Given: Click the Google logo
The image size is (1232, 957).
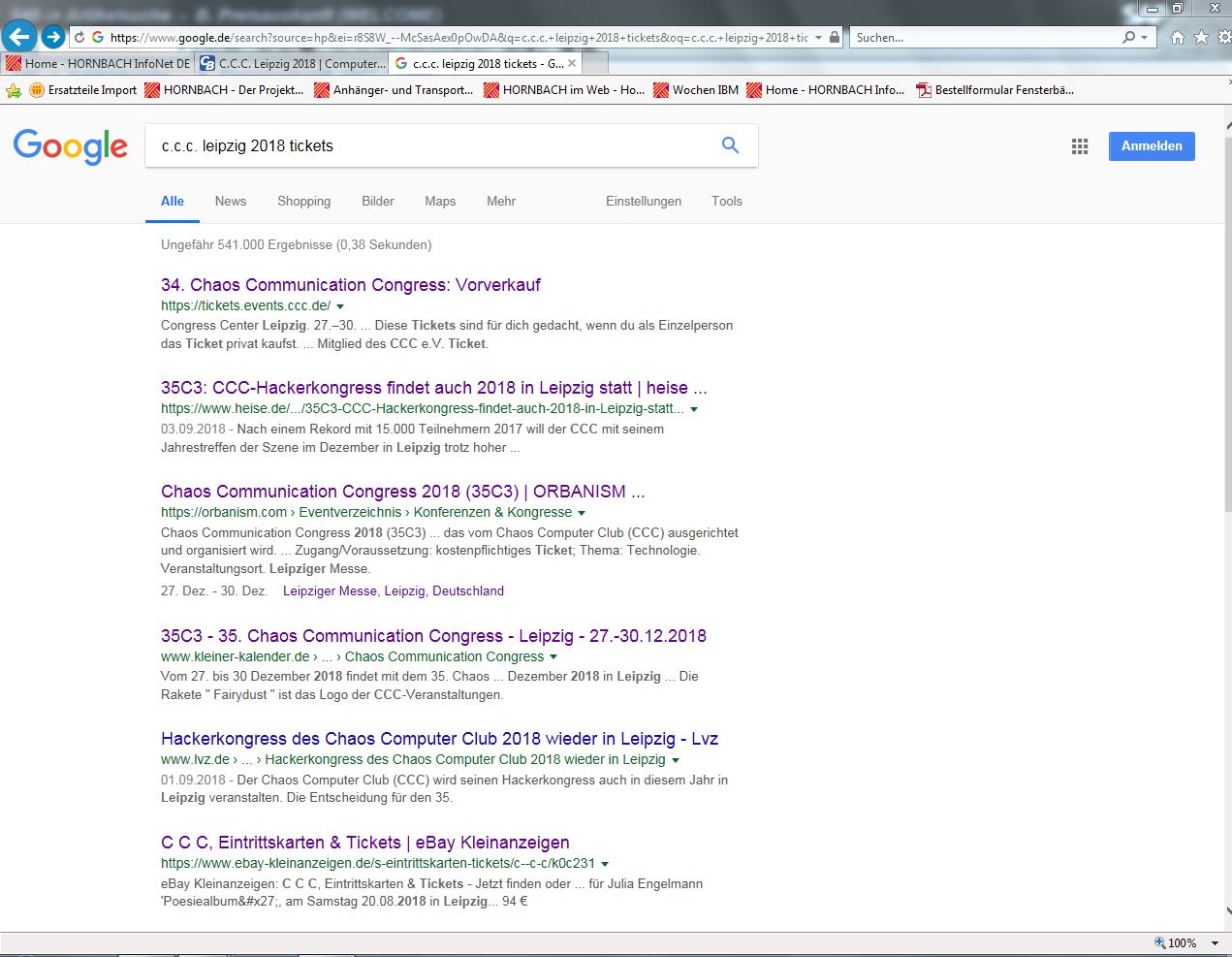Looking at the screenshot, I should click(71, 146).
